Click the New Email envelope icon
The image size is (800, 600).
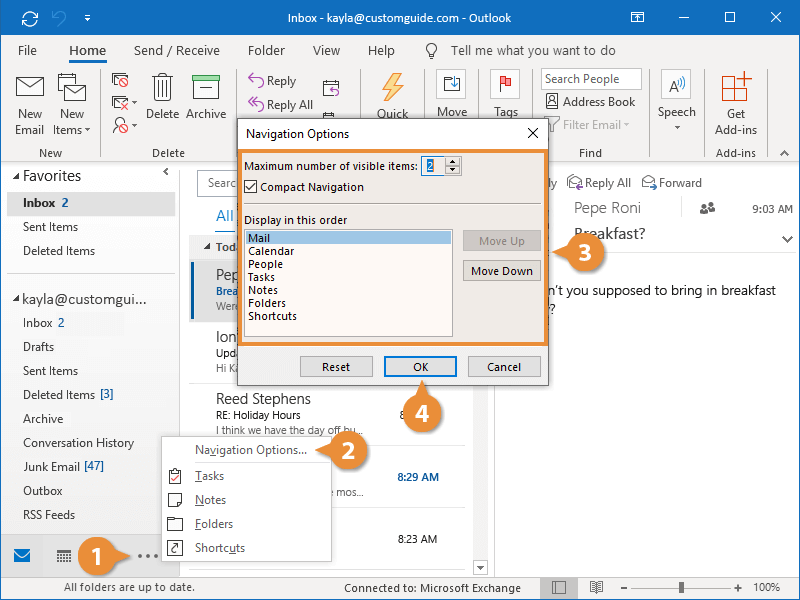30,87
